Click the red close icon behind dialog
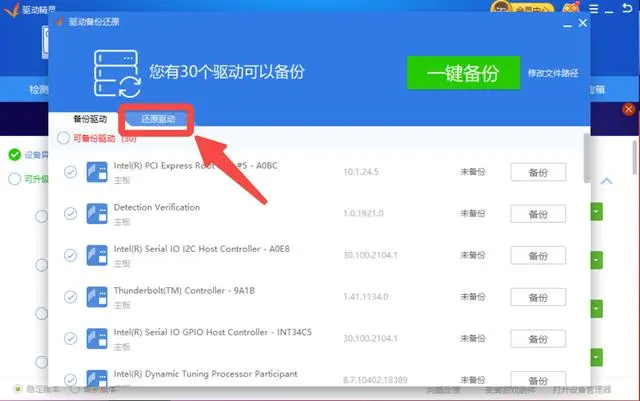 [629, 109]
